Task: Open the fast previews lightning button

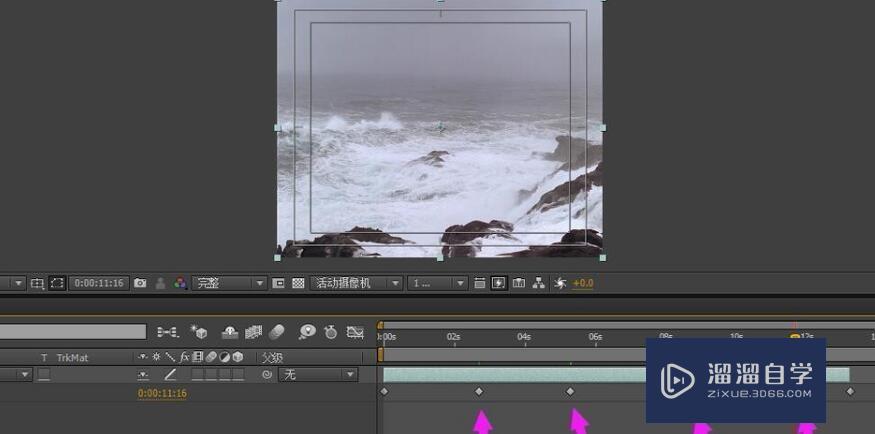Action: pyautogui.click(x=498, y=283)
